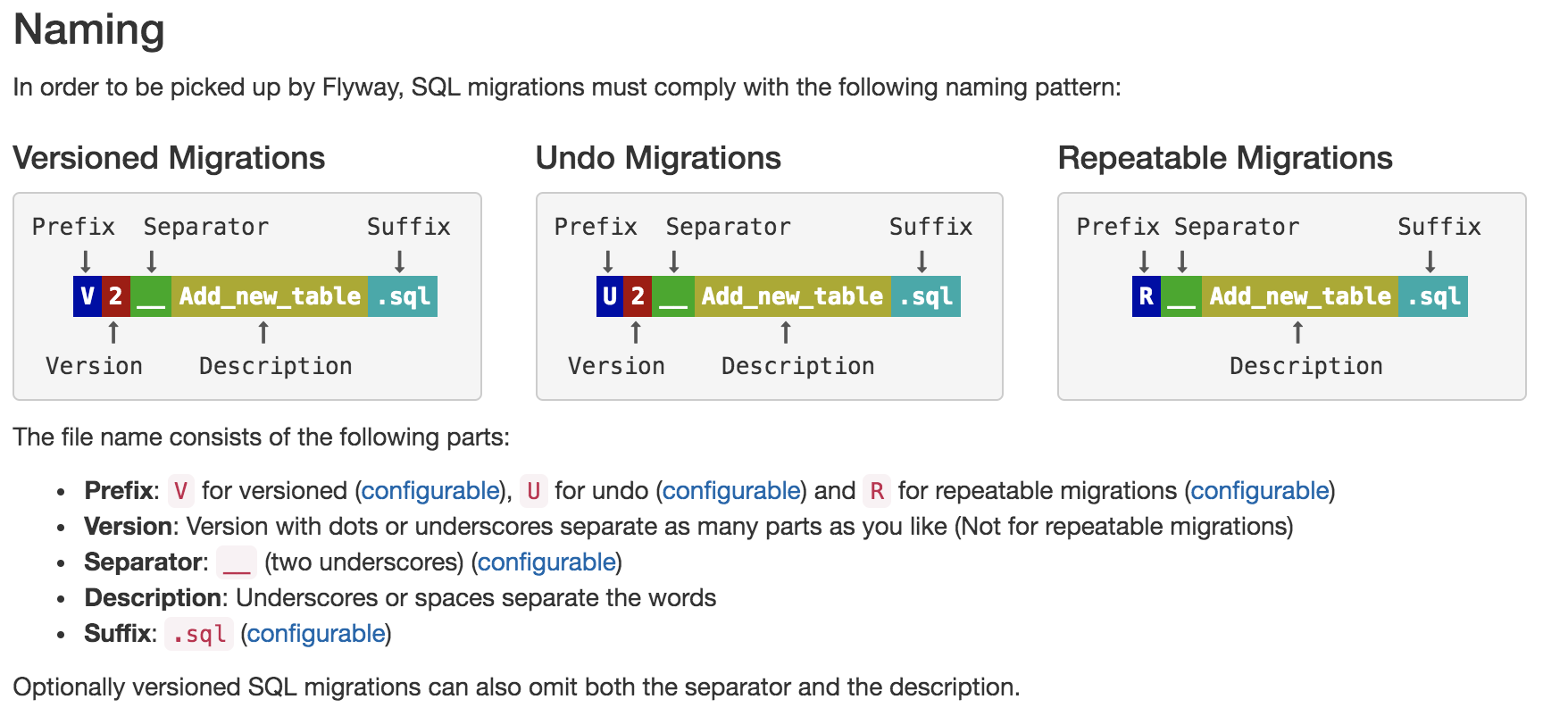Screen dimensions: 1568x716
Task: Click the Repeatable Migrations heading
Action: (x=1225, y=158)
